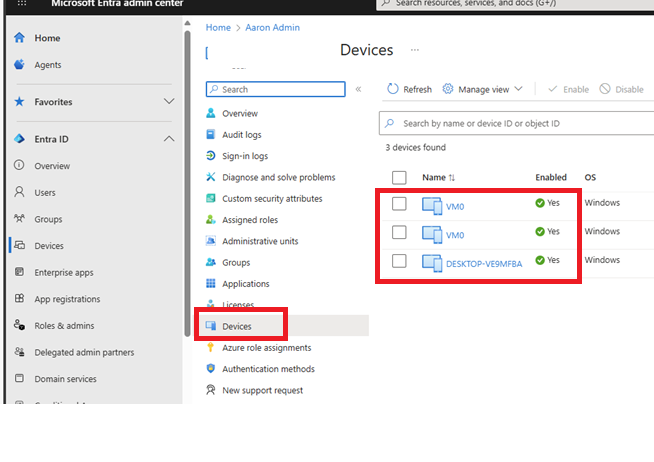Click the Roles & admins icon
The height and width of the screenshot is (462, 654).
19,325
